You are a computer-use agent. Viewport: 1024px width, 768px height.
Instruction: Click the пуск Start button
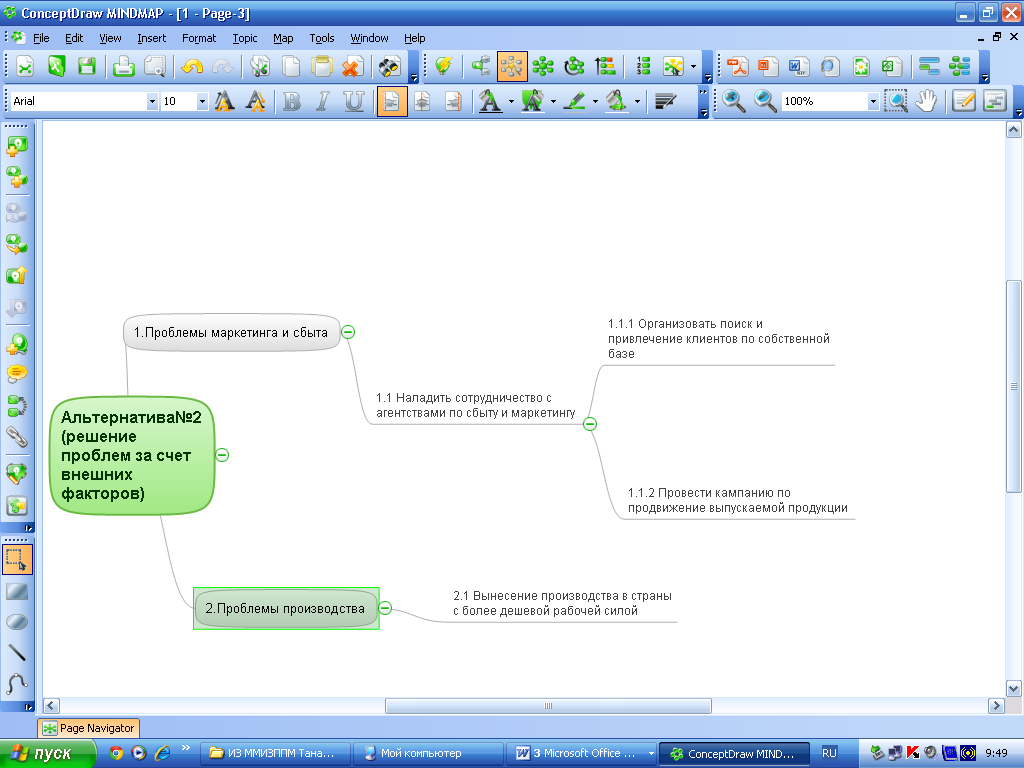[x=46, y=754]
